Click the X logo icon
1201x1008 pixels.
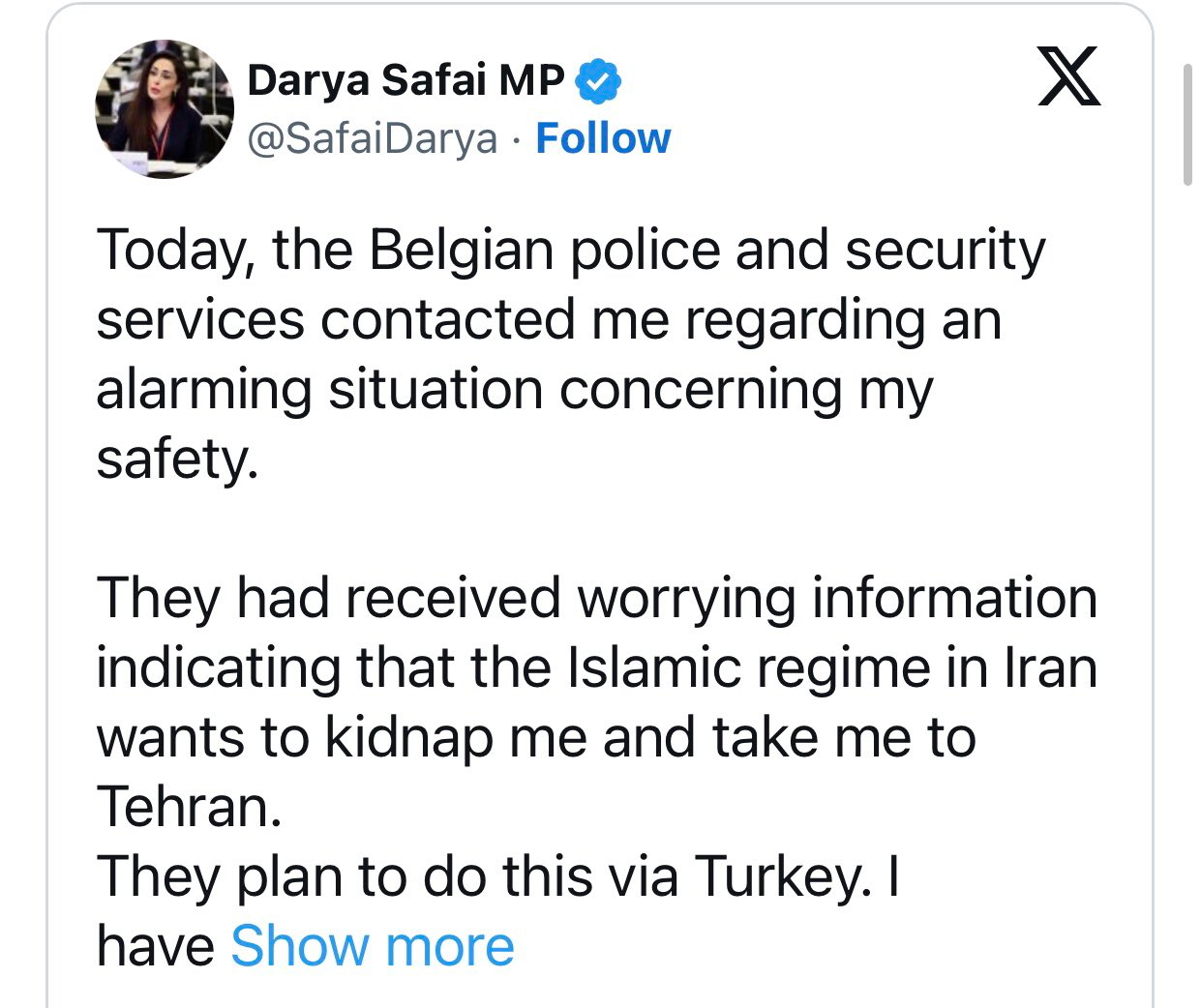coord(1068,76)
